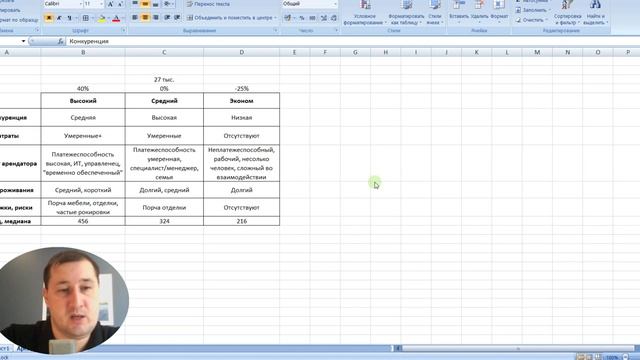
Task: Select cell showing -25%
Action: [241, 89]
